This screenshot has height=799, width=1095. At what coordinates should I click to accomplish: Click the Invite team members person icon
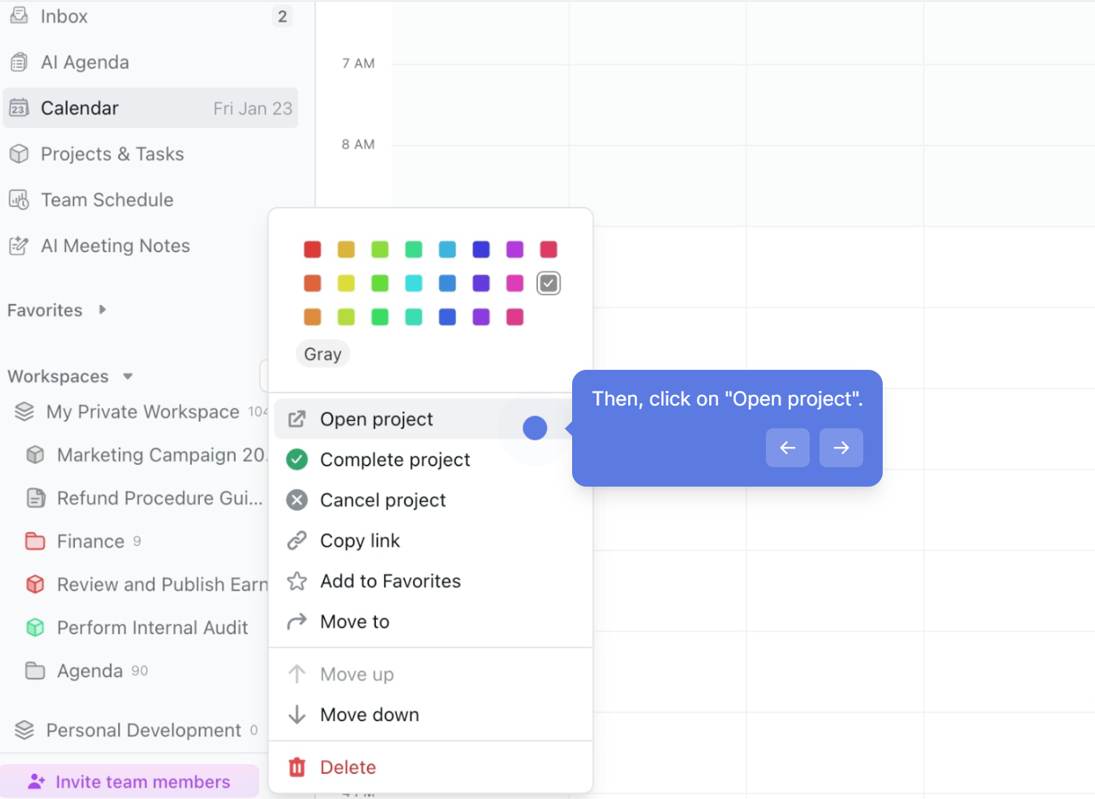[36, 782]
